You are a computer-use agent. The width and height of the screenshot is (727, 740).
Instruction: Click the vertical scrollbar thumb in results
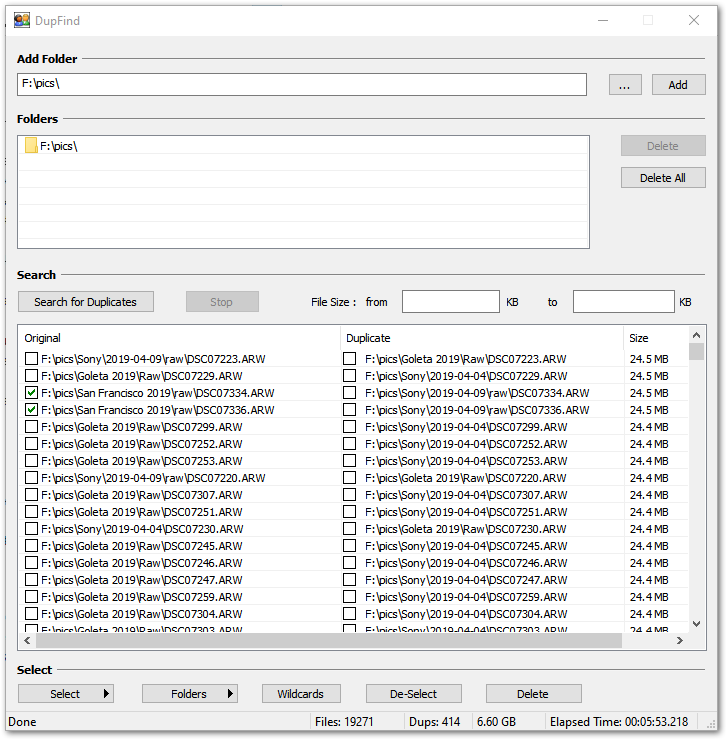coord(696,352)
